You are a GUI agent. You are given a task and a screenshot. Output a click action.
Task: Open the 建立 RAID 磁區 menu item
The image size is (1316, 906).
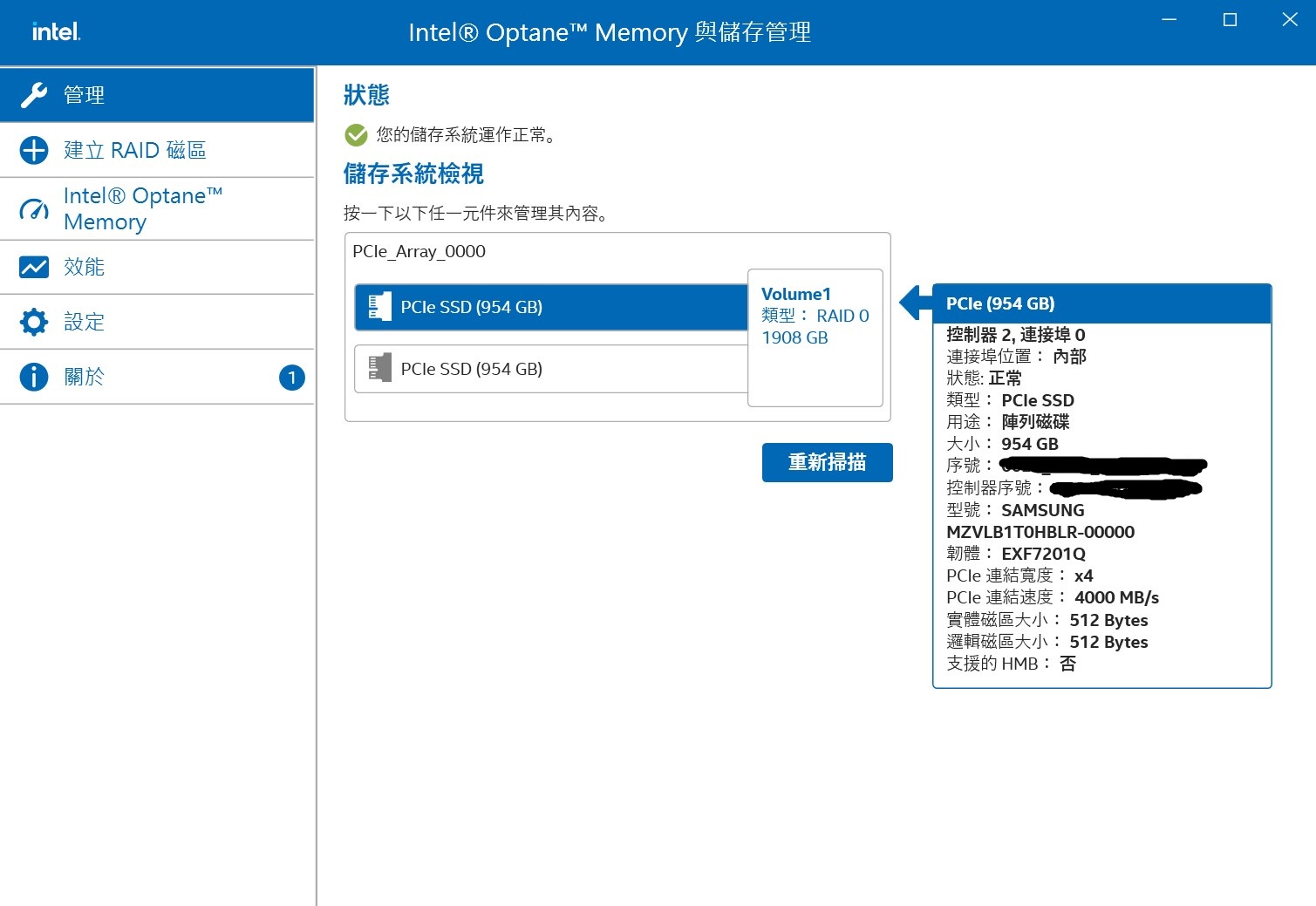(135, 150)
